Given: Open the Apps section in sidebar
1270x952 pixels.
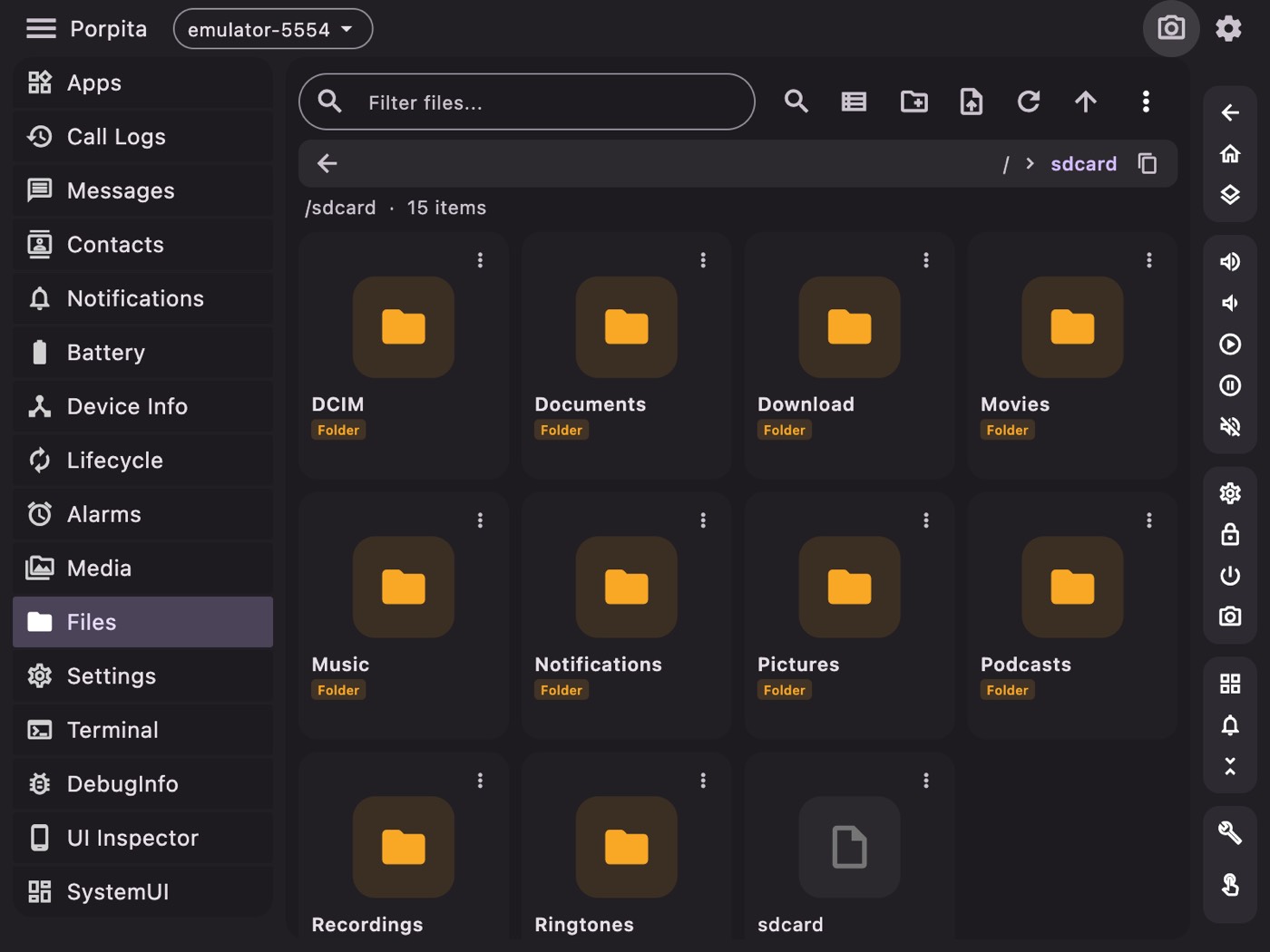Looking at the screenshot, I should tap(142, 83).
